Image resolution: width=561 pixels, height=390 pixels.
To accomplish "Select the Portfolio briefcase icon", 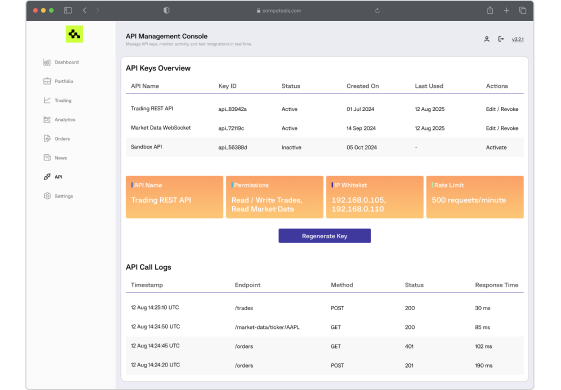I will pos(47,81).
